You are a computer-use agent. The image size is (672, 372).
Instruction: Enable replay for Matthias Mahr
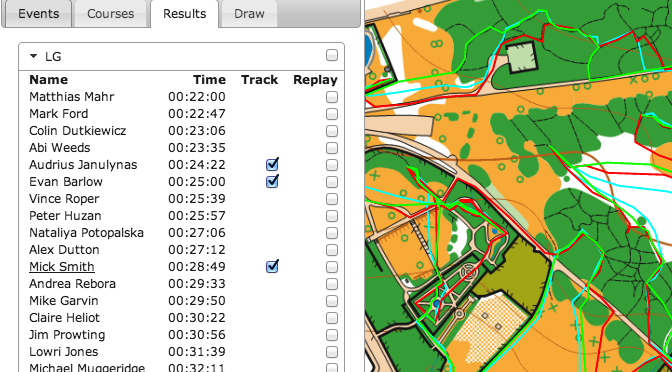tap(331, 97)
